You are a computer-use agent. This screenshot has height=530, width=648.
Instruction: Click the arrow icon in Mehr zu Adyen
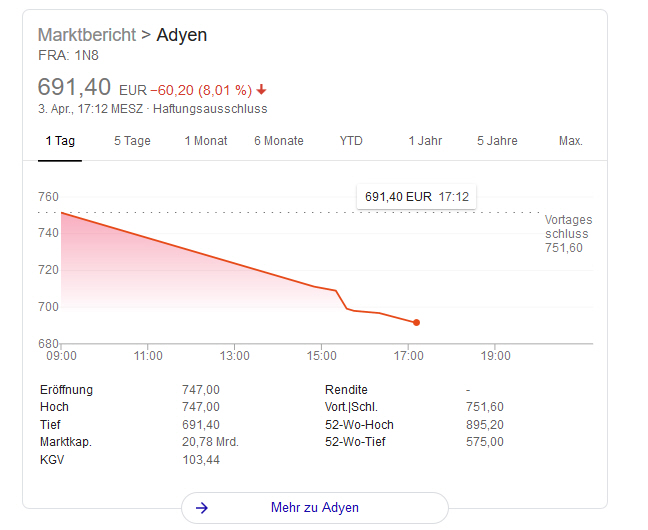pyautogui.click(x=202, y=508)
